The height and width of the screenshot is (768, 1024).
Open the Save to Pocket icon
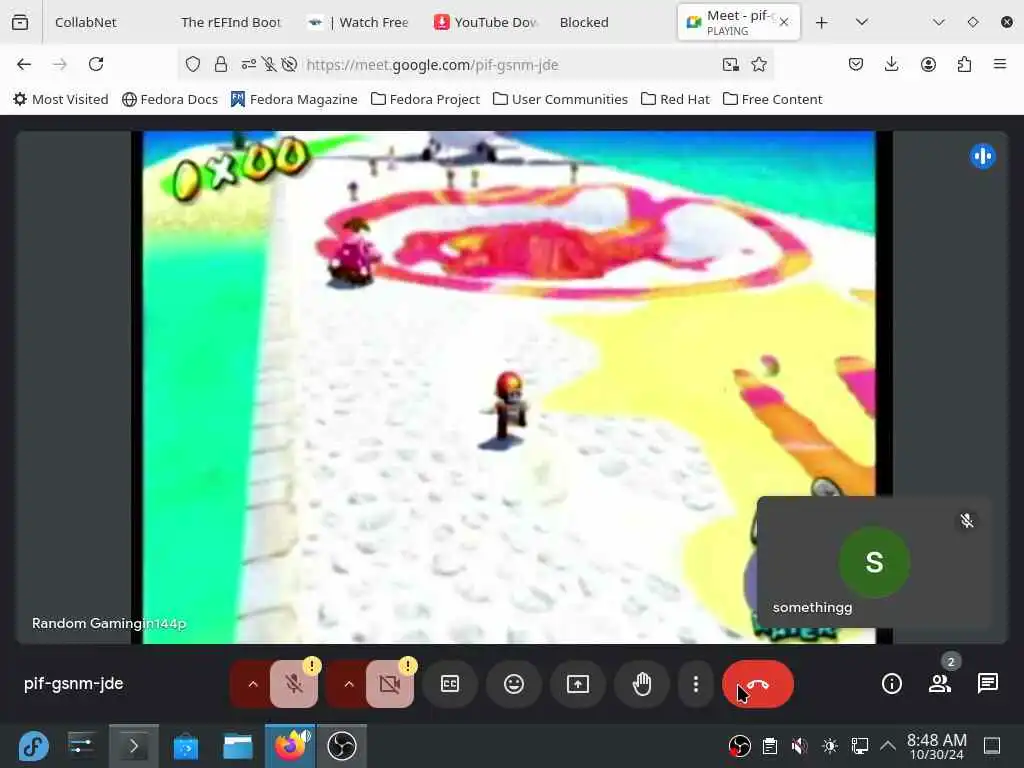(856, 64)
